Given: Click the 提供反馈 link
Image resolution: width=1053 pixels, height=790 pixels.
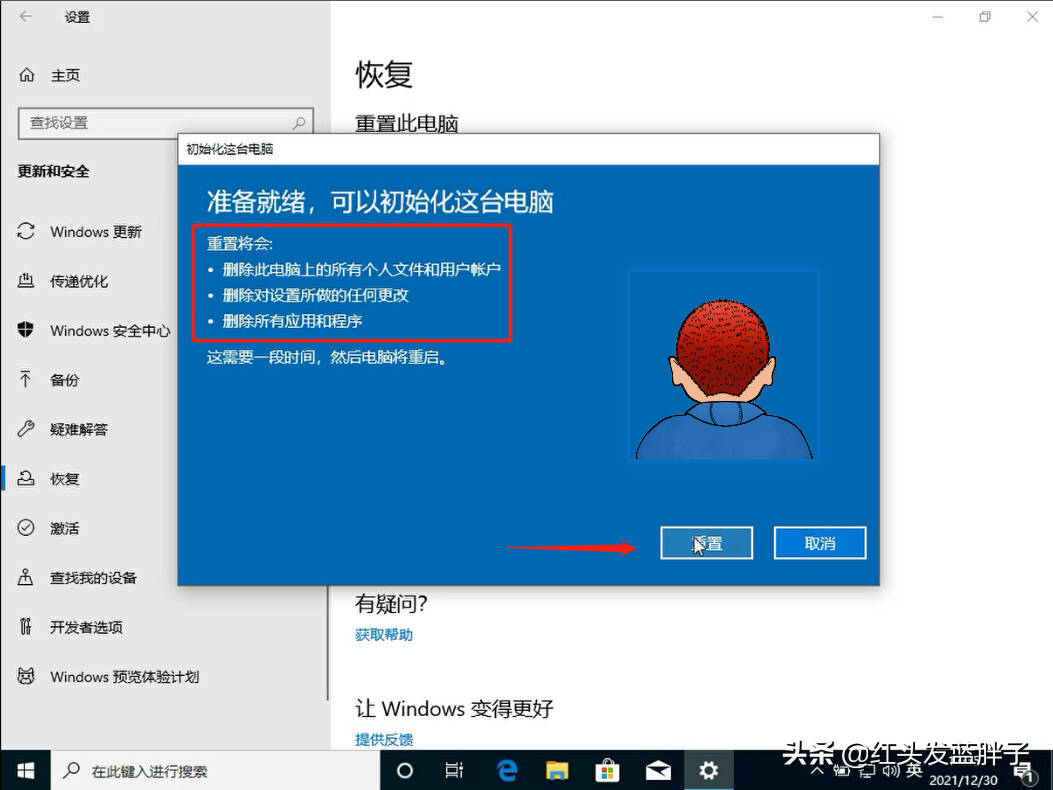Looking at the screenshot, I should pos(383,740).
